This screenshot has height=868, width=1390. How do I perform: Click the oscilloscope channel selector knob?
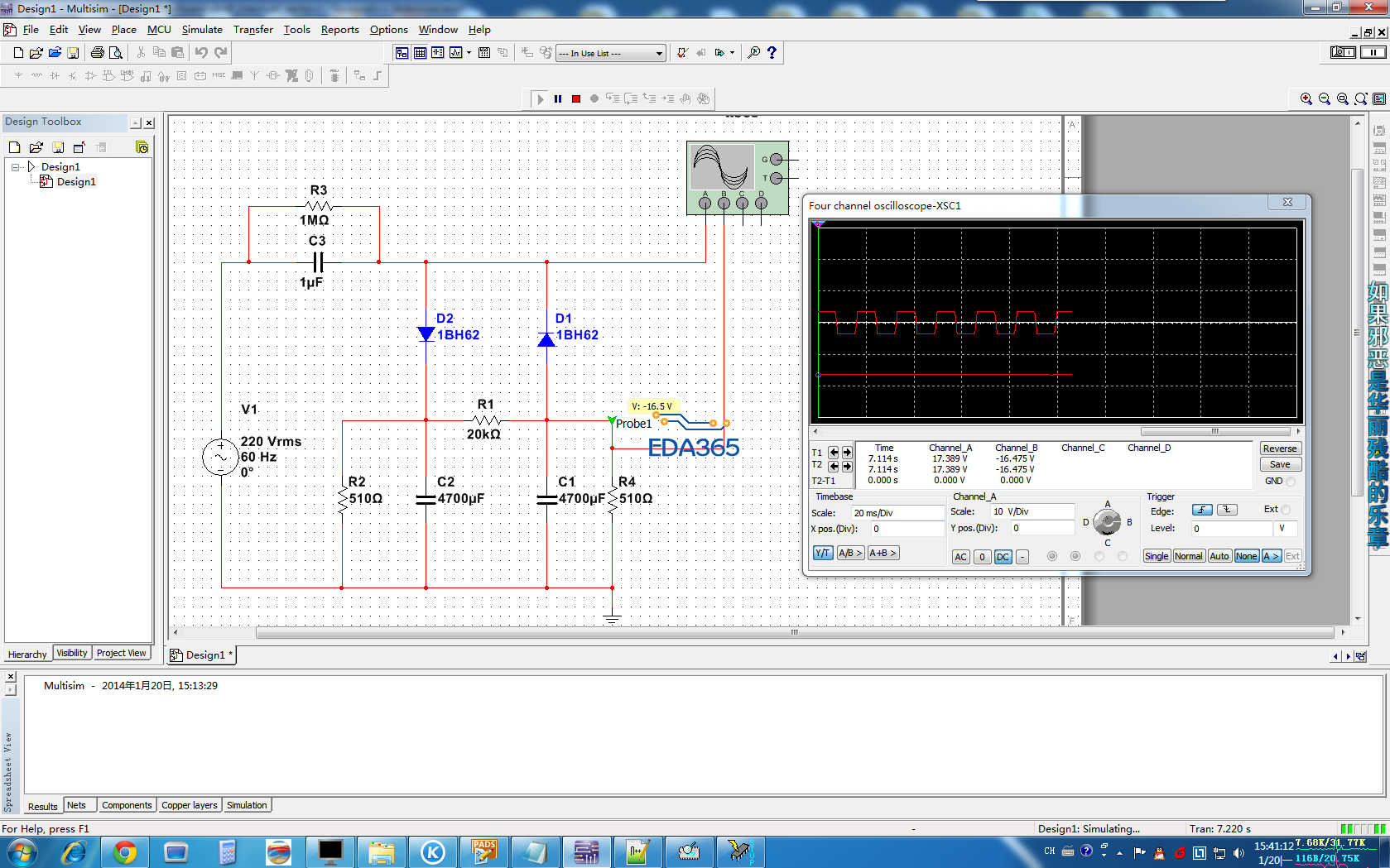tap(1107, 522)
